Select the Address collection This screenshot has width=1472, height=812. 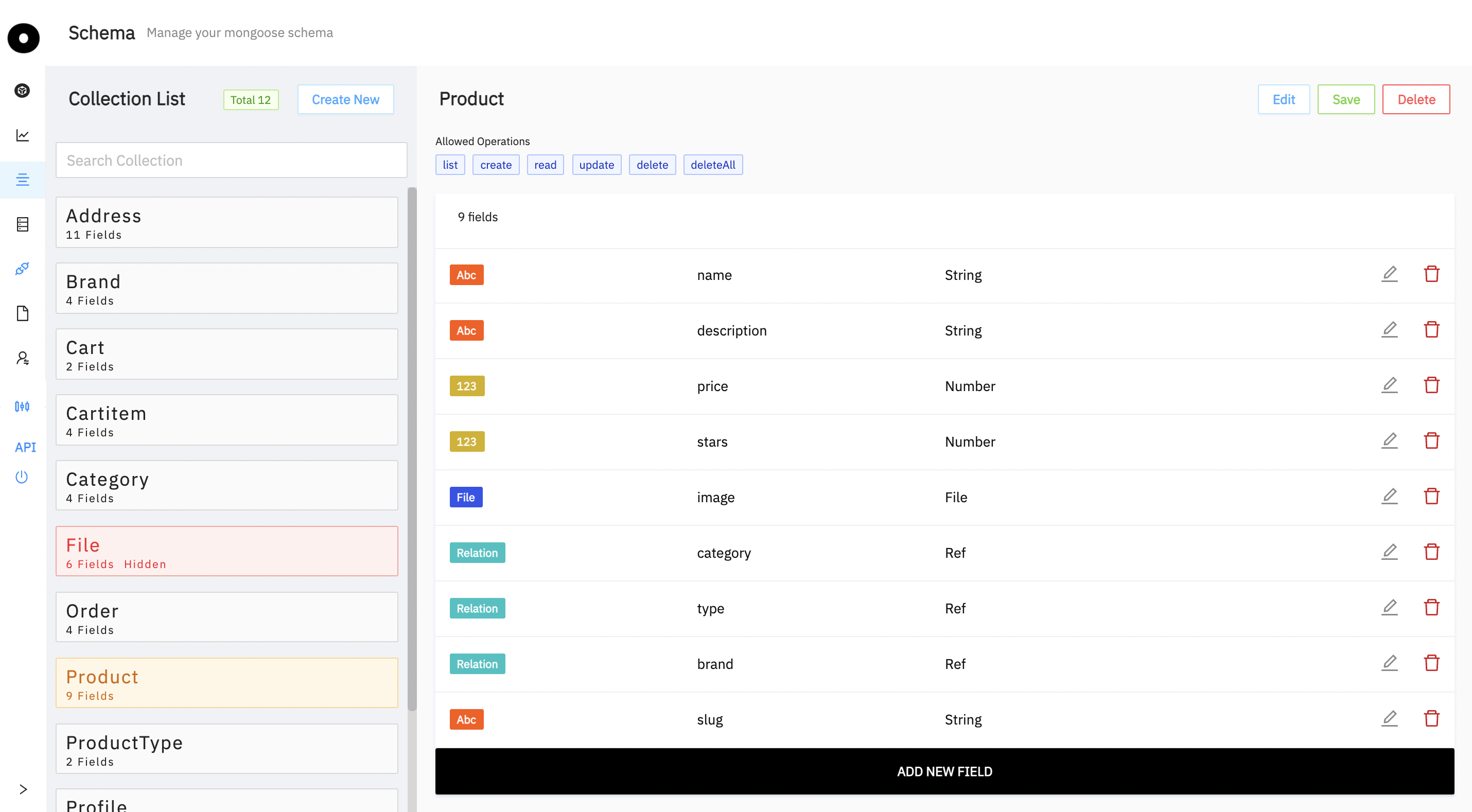coord(227,223)
